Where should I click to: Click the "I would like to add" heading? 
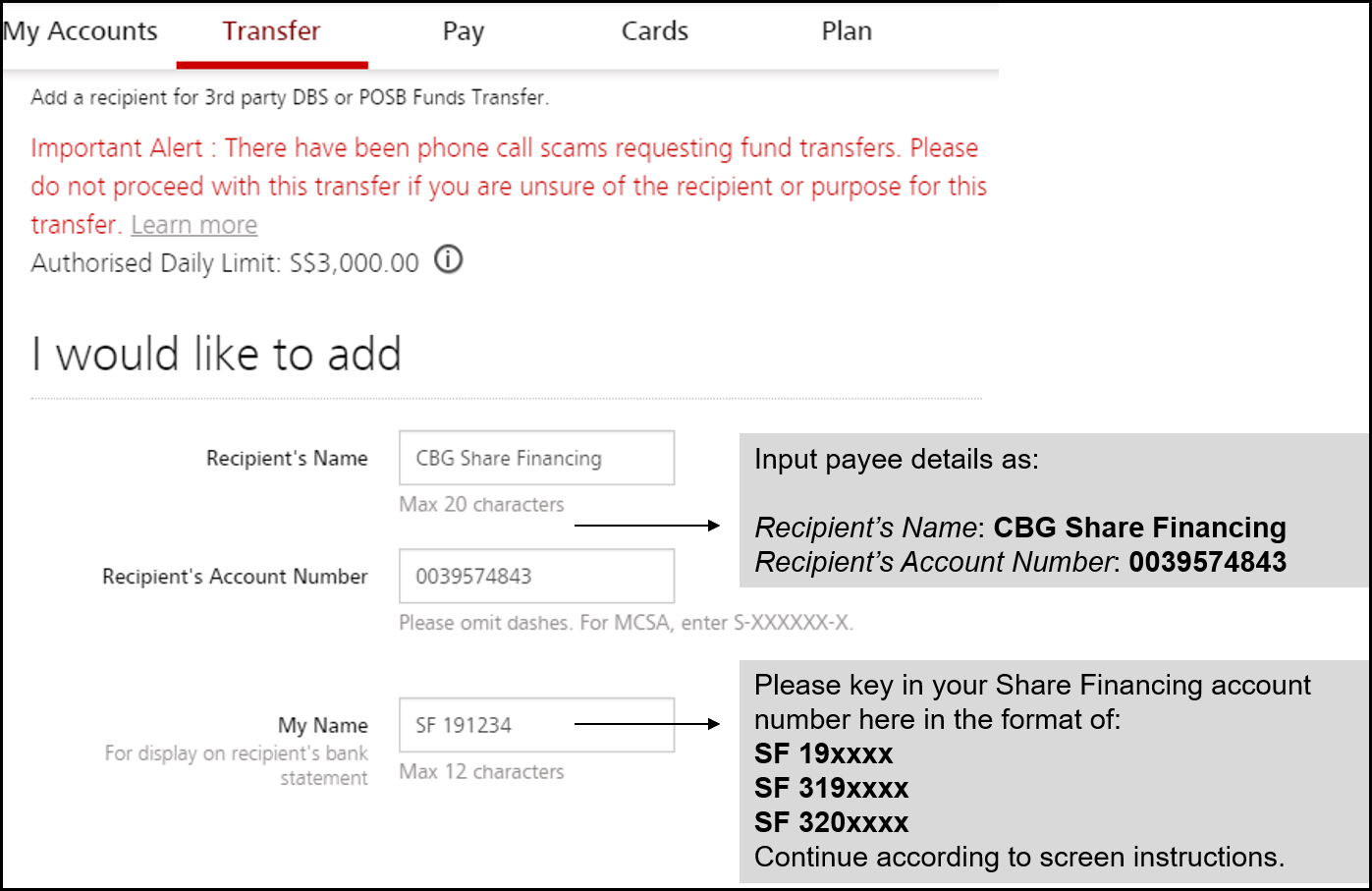pos(217,354)
